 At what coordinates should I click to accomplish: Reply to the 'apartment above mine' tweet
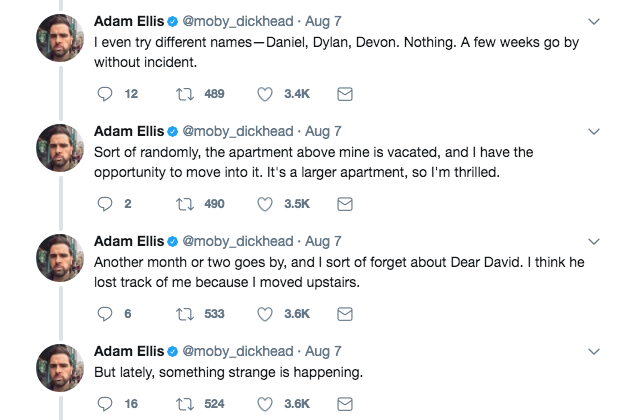point(106,203)
